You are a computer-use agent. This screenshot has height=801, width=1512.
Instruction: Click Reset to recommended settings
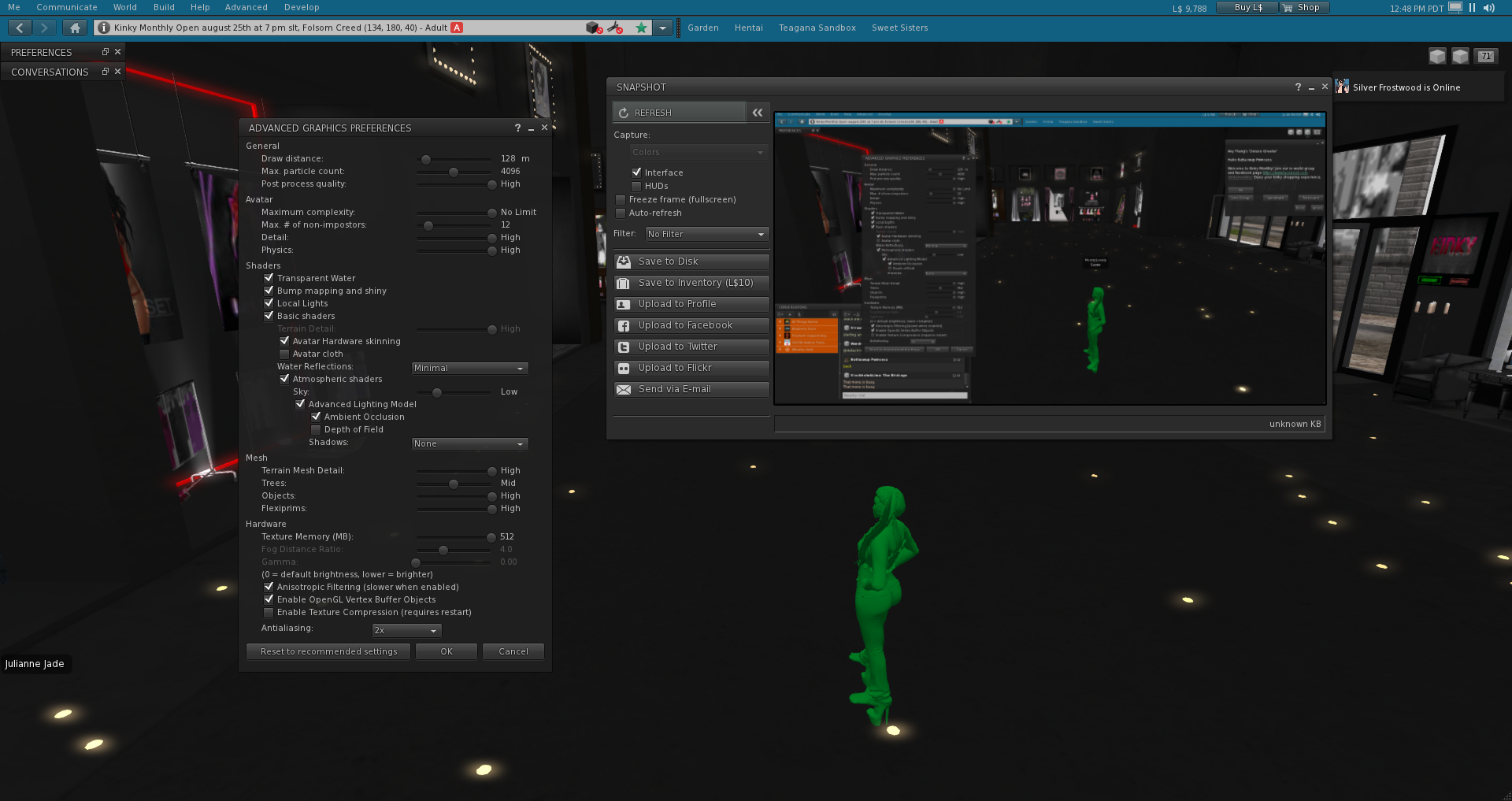[328, 651]
